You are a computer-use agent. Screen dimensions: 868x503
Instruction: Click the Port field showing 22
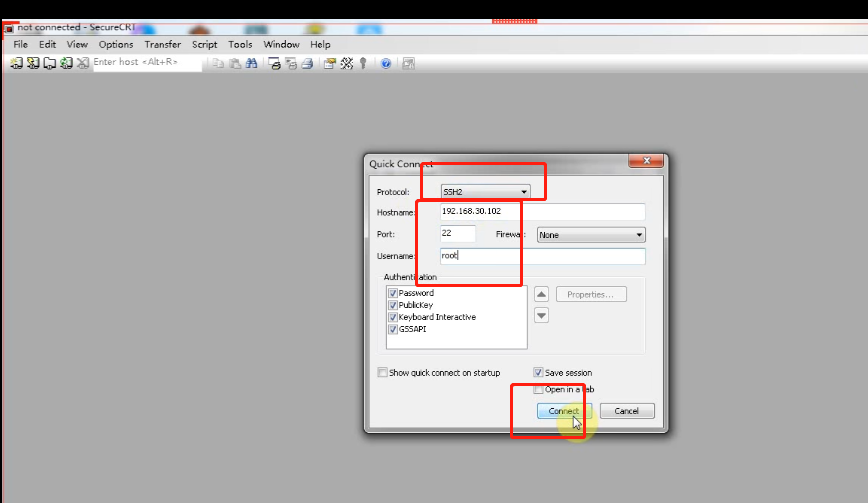tap(458, 234)
